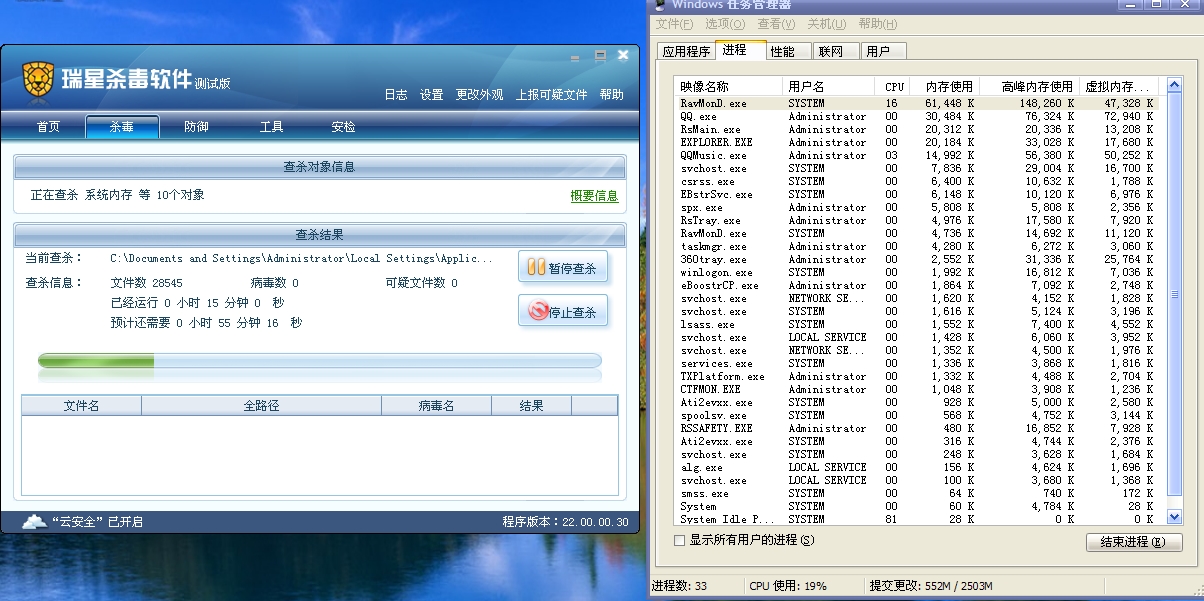Open Task Manager 查看(V) menu
The height and width of the screenshot is (601, 1204).
776,24
